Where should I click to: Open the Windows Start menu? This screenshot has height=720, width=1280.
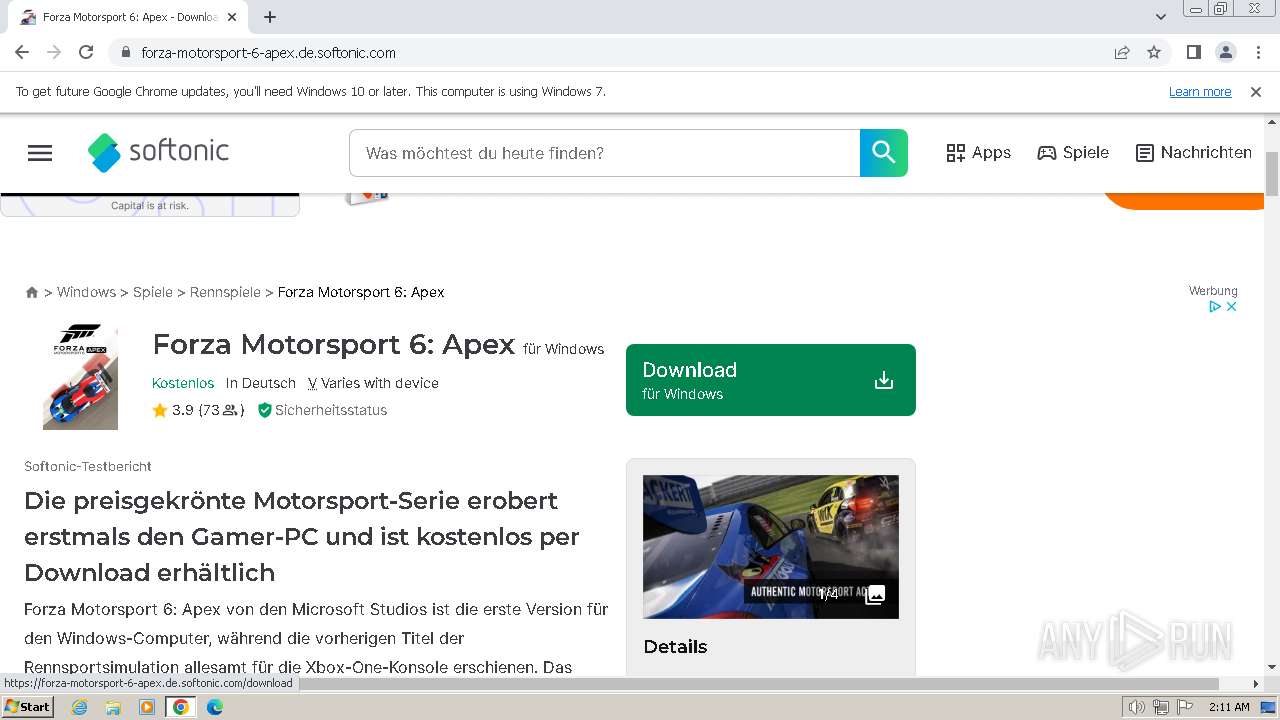pyautogui.click(x=27, y=707)
